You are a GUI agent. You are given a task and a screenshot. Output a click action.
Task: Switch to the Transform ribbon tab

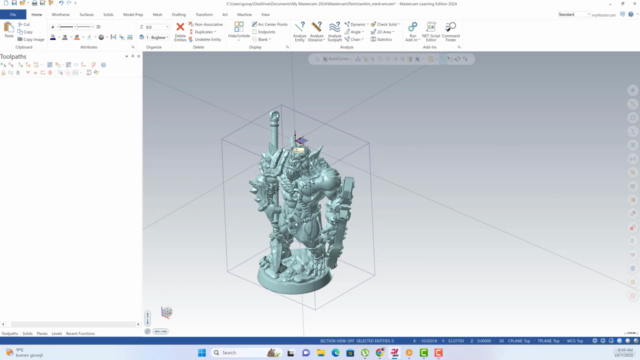[204, 14]
